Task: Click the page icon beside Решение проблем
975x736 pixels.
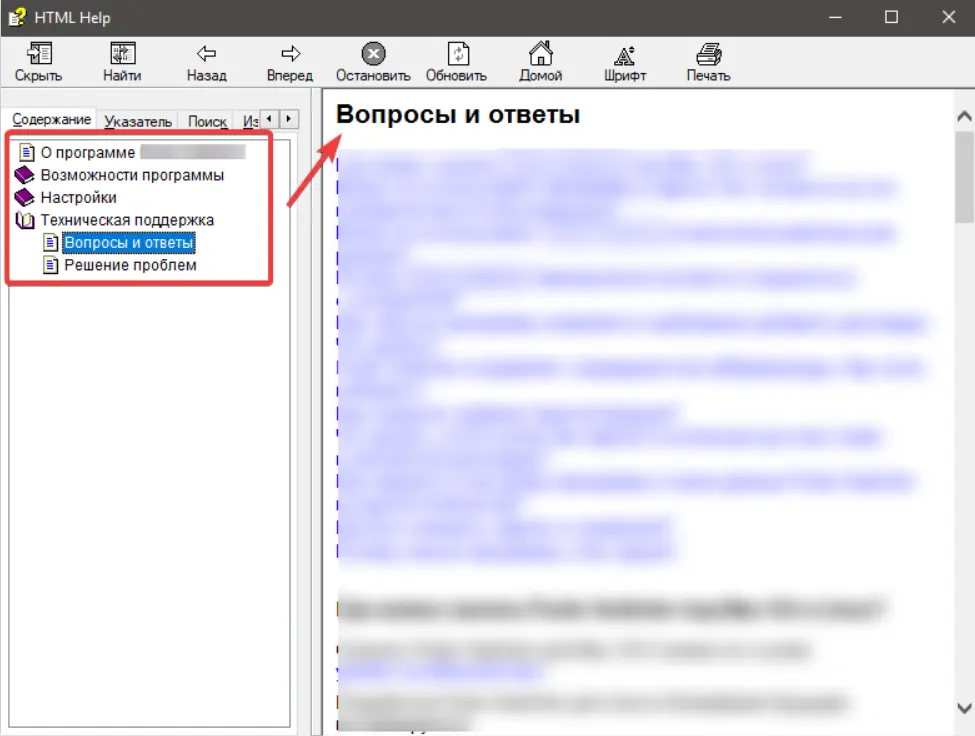Action: pyautogui.click(x=51, y=265)
